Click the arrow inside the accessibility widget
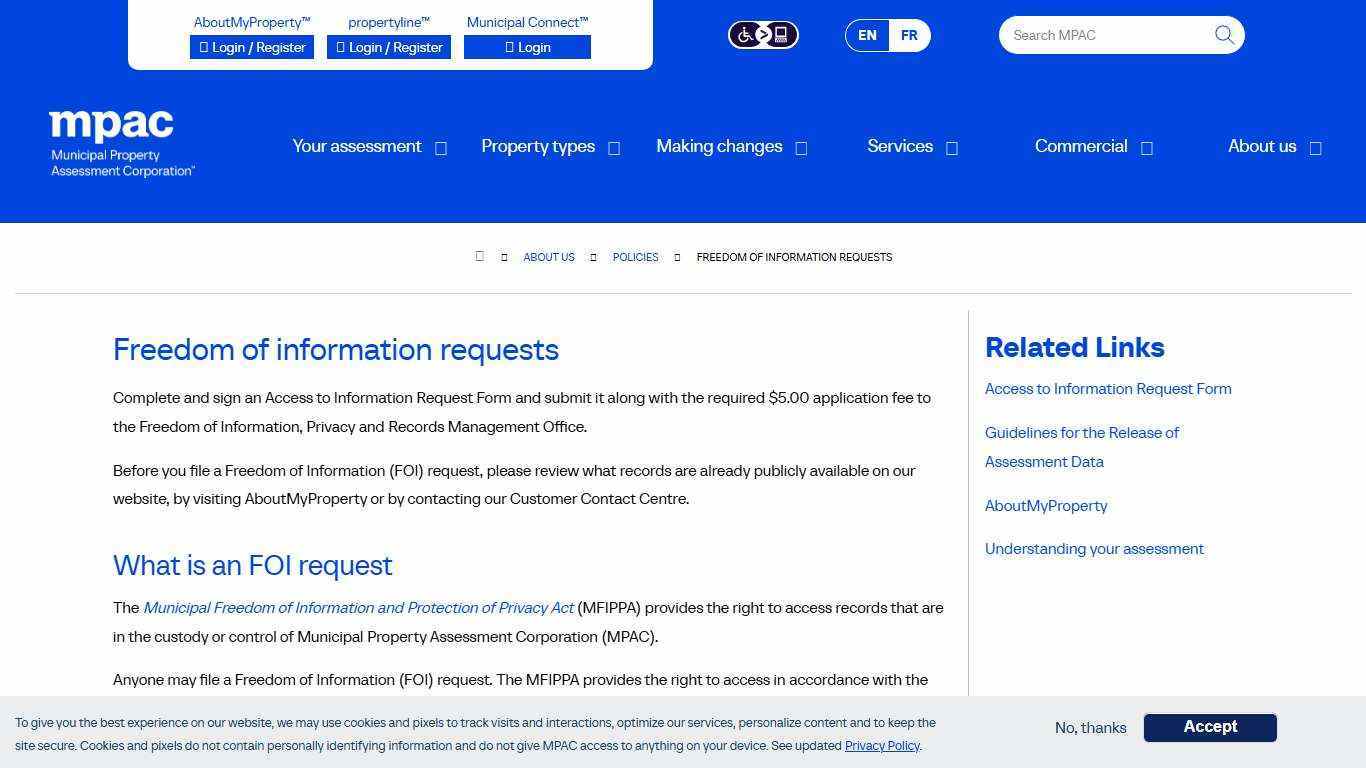The width and height of the screenshot is (1366, 768). point(763,34)
